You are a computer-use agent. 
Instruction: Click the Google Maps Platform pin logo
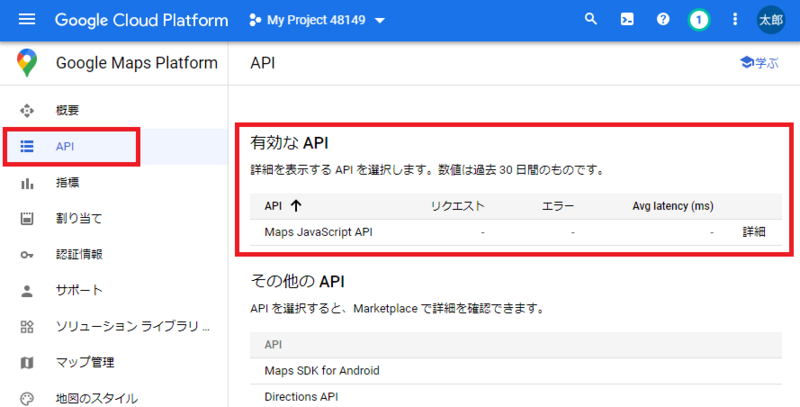[x=28, y=64]
